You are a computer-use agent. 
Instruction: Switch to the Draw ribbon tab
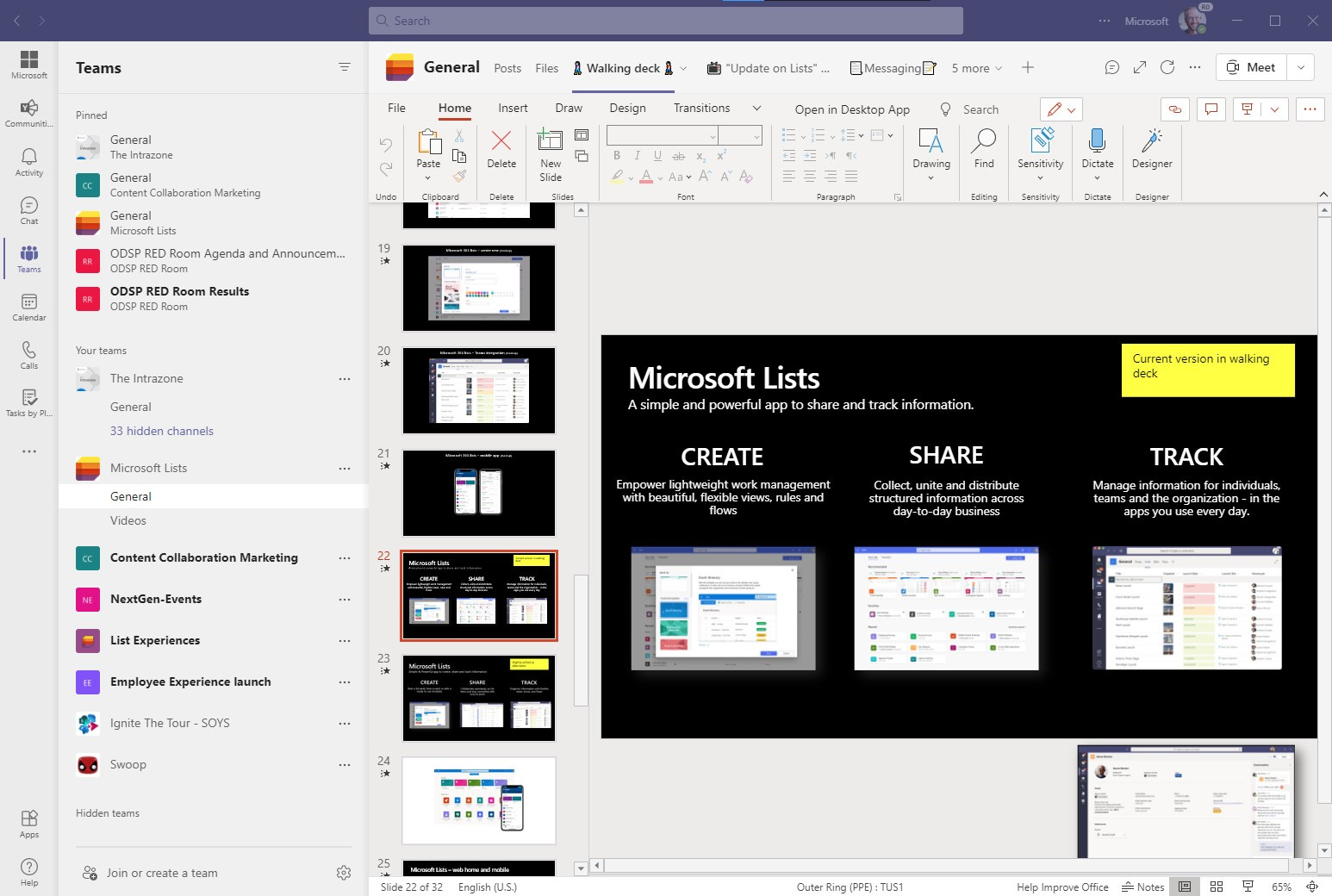pos(569,108)
